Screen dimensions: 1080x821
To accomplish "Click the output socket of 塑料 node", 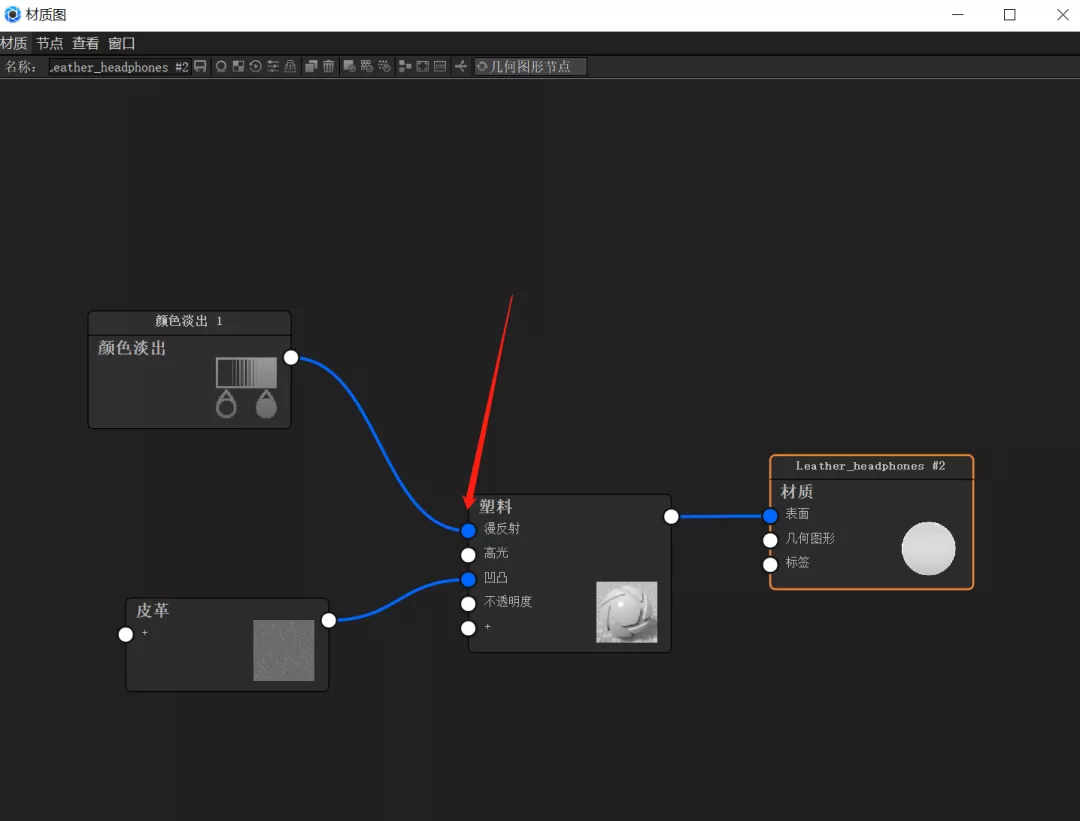I will (671, 517).
